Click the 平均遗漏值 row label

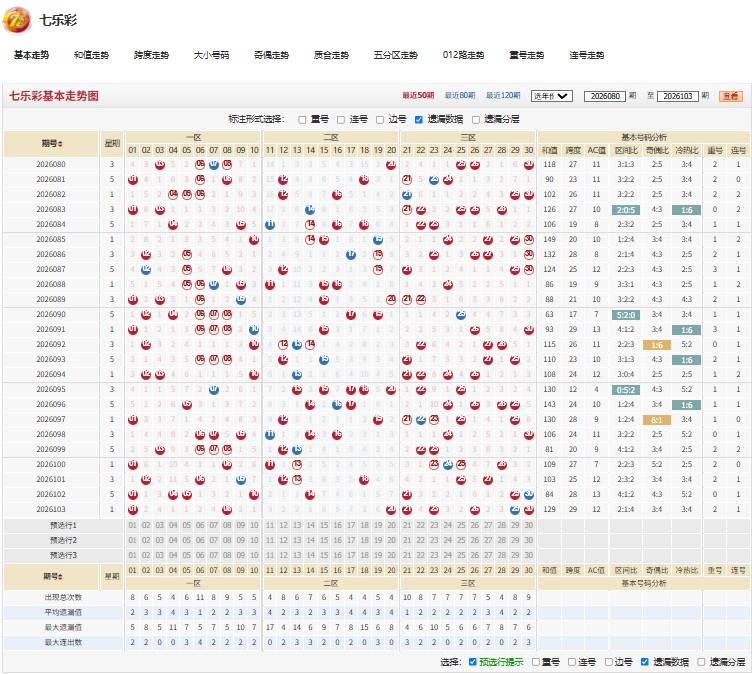[63, 613]
